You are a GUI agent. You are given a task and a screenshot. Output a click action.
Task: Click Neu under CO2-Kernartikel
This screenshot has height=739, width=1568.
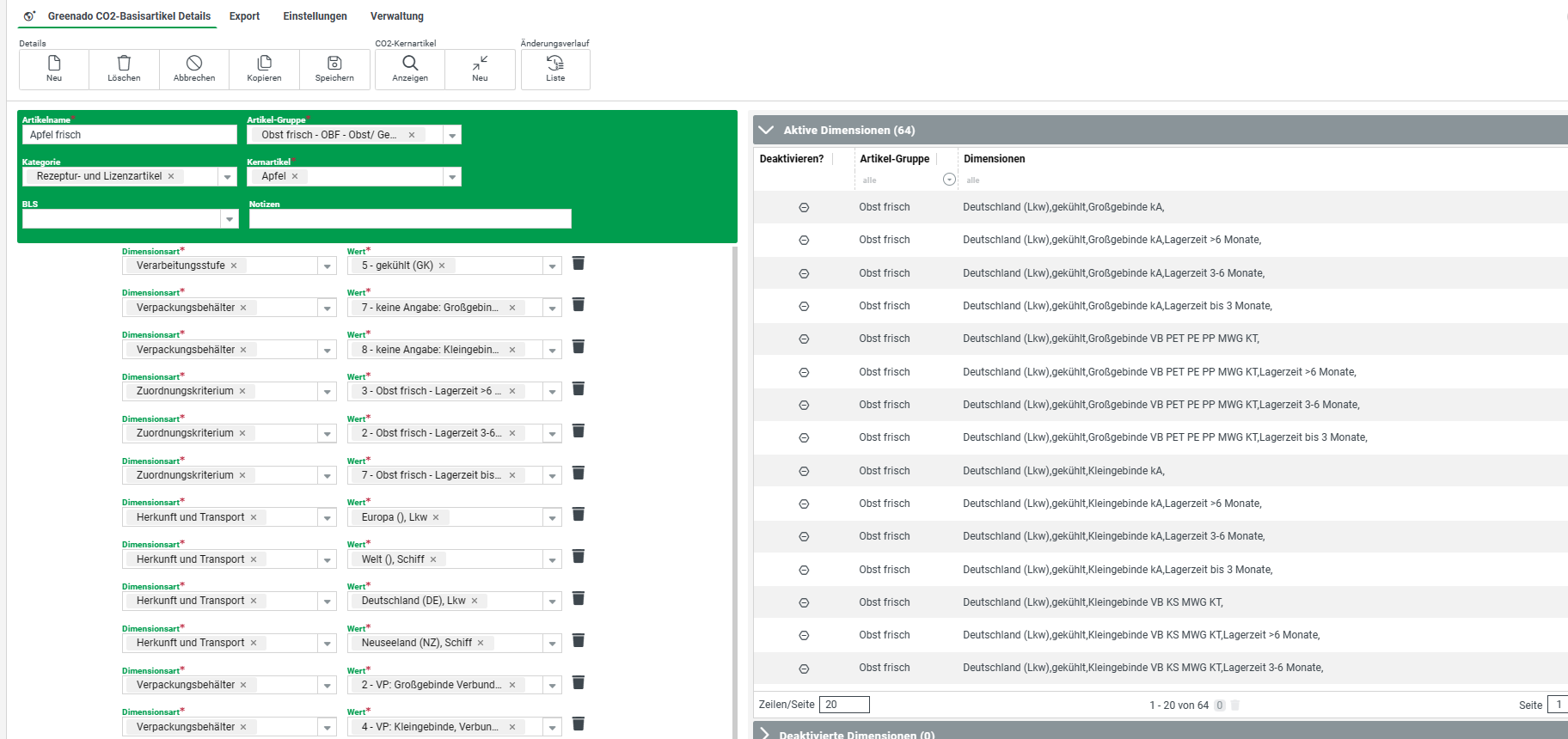(480, 69)
